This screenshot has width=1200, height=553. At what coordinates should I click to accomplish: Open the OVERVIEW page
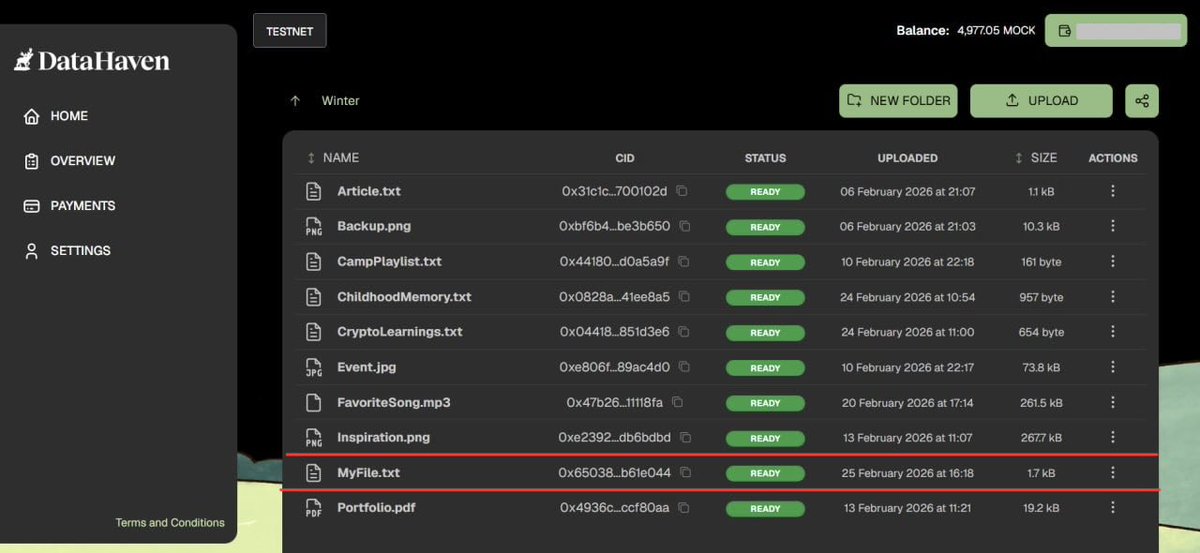click(x=69, y=161)
